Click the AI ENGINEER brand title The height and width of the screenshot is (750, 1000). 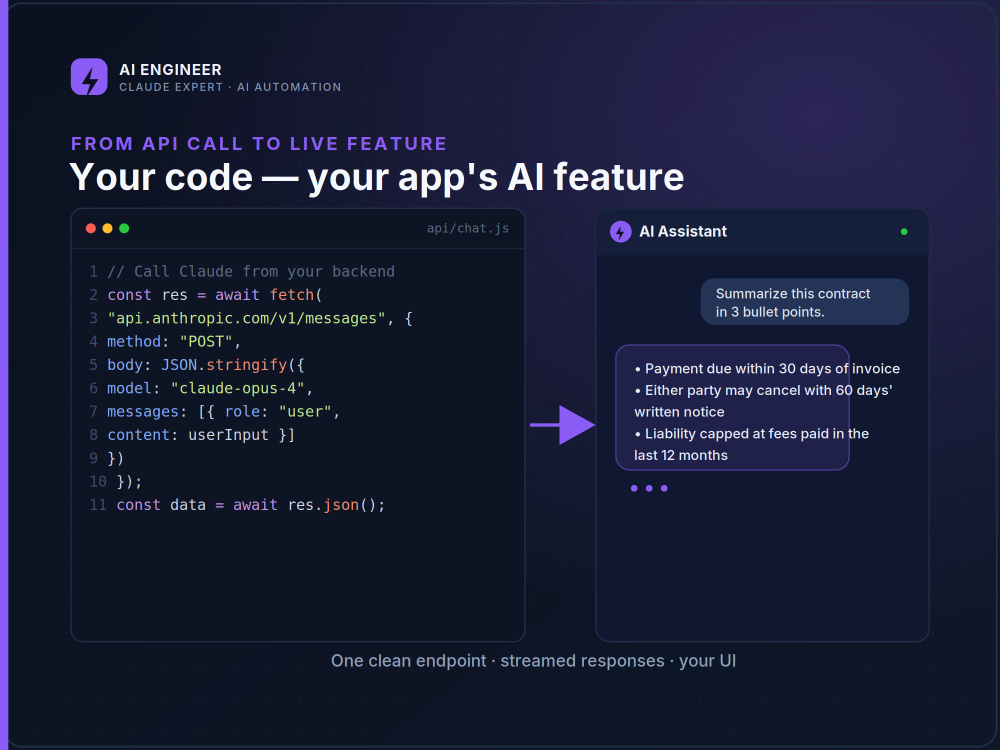point(170,70)
